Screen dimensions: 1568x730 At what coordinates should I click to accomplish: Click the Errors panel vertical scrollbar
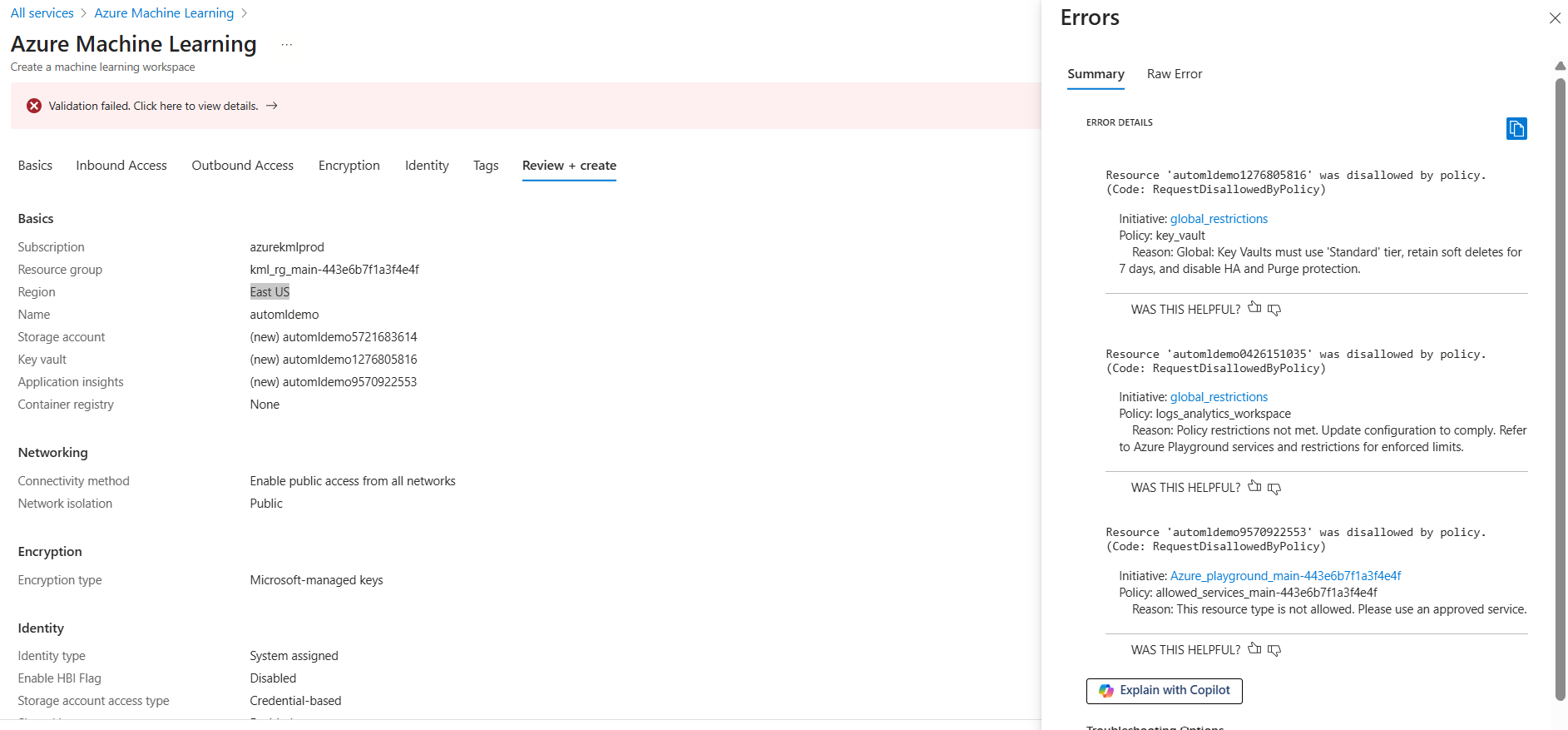pos(1560,390)
